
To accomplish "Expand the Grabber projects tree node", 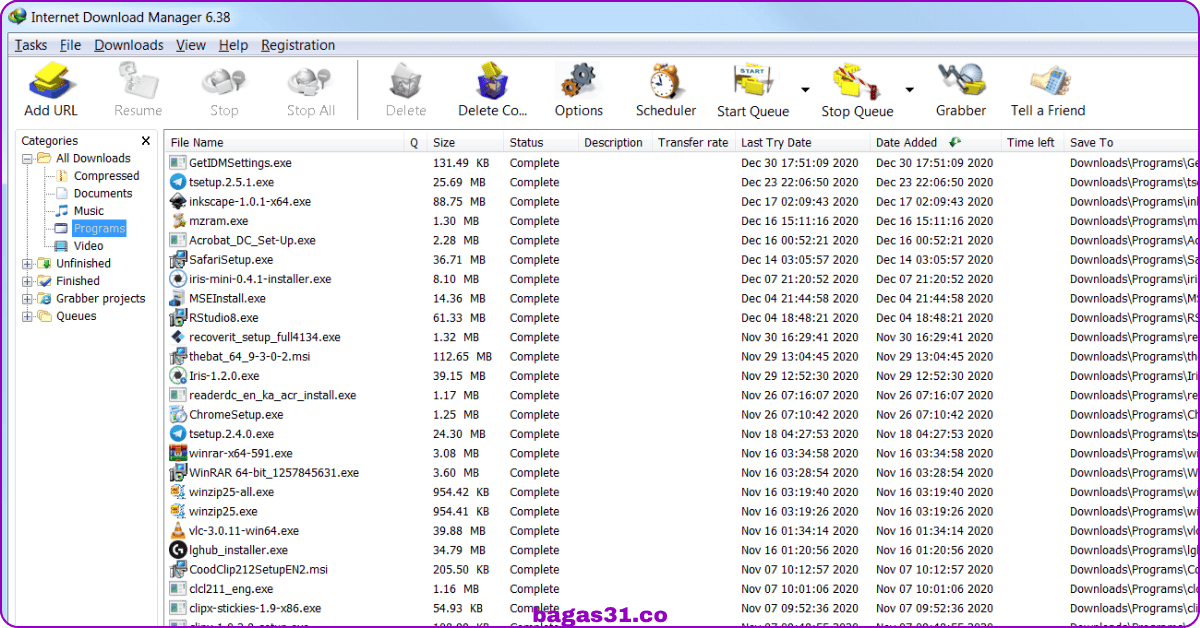I will pyautogui.click(x=27, y=299).
